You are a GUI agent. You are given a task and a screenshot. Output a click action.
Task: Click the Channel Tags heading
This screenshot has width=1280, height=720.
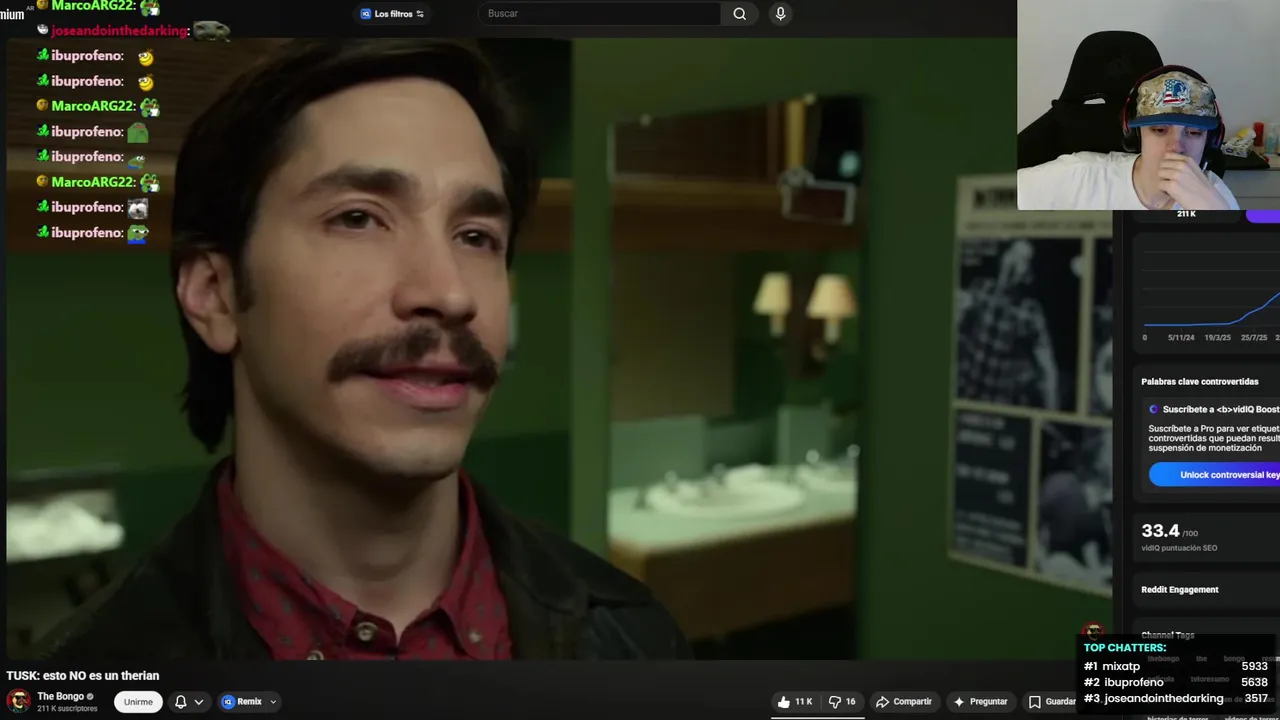[x=1168, y=635]
